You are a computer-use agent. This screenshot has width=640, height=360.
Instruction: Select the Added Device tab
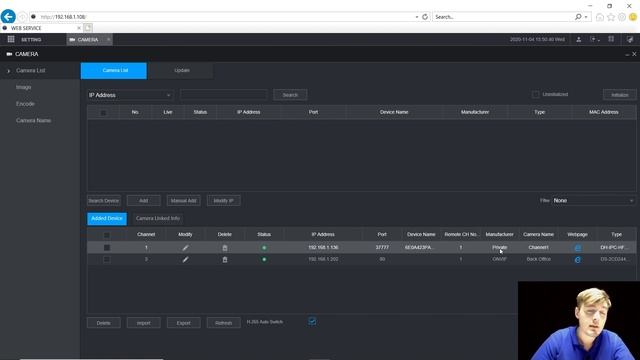(x=107, y=218)
